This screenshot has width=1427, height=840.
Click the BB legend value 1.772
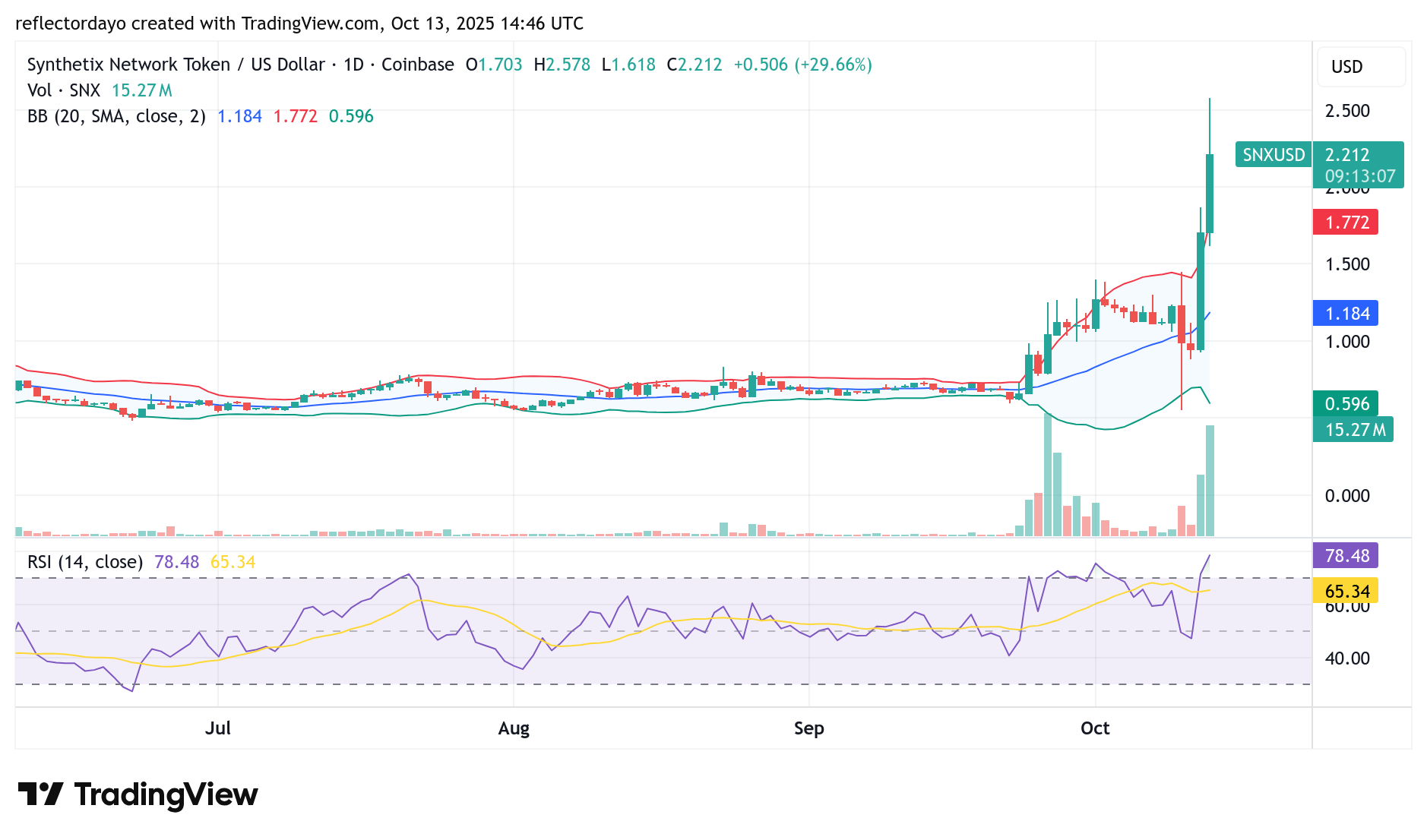click(295, 116)
